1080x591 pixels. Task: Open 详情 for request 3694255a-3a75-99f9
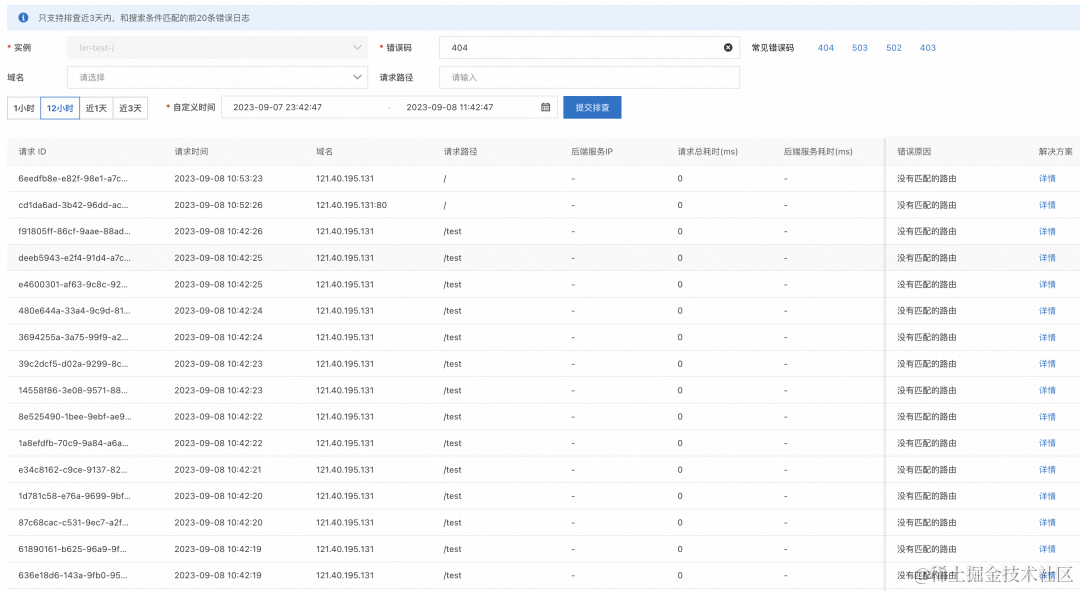[x=1047, y=338]
